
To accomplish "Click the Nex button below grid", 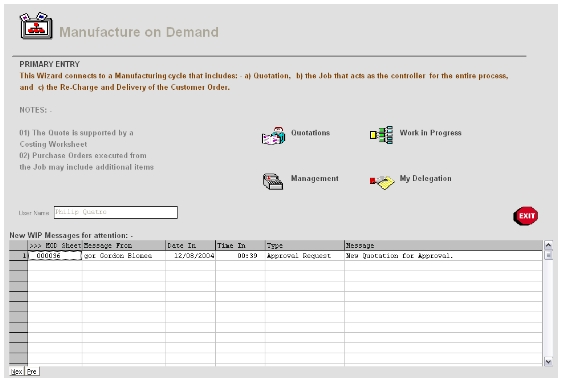I will [17, 371].
